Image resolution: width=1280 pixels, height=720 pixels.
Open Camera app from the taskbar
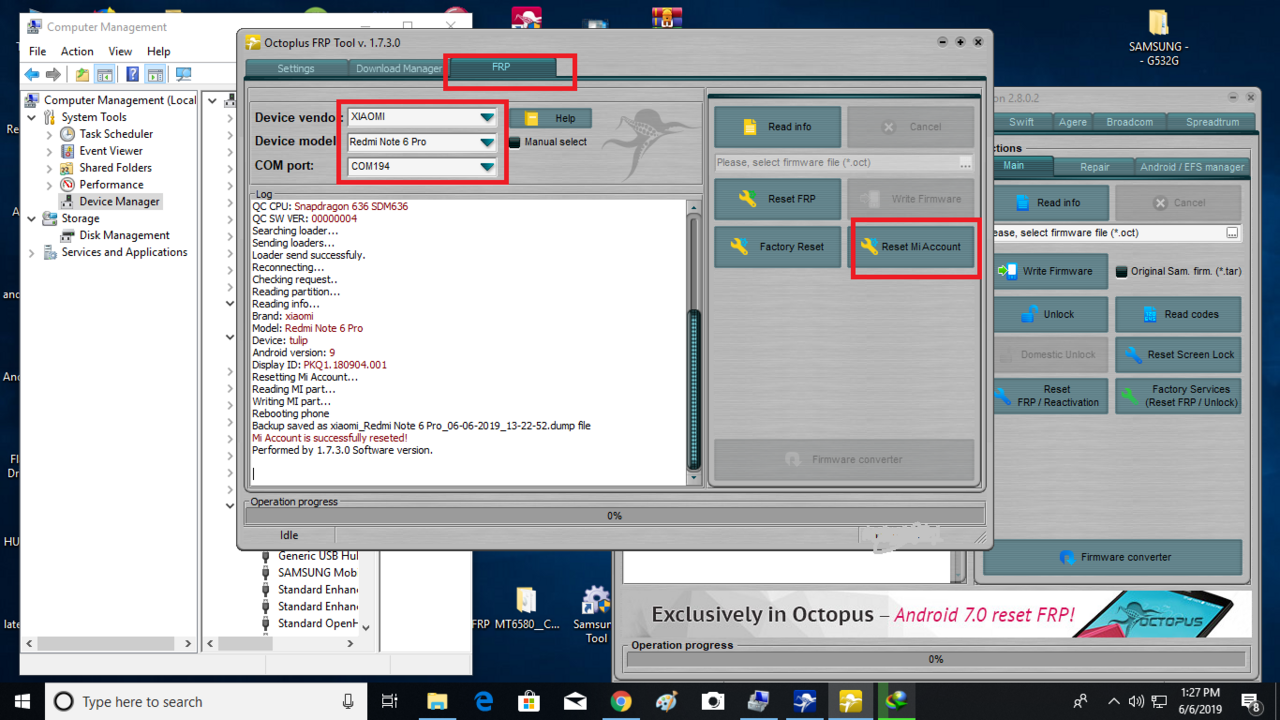click(x=713, y=701)
